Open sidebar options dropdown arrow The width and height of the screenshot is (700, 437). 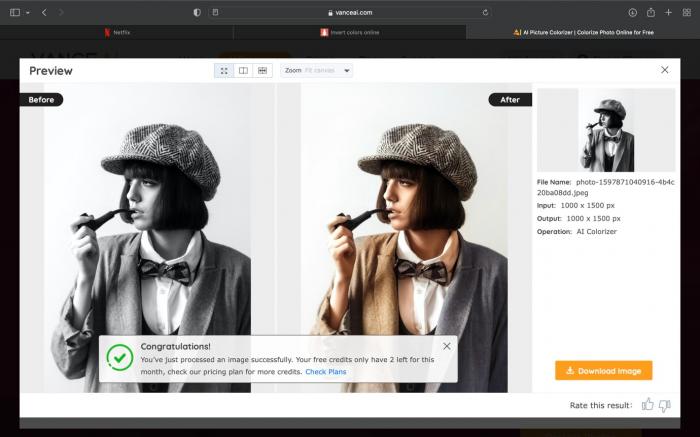[28, 13]
